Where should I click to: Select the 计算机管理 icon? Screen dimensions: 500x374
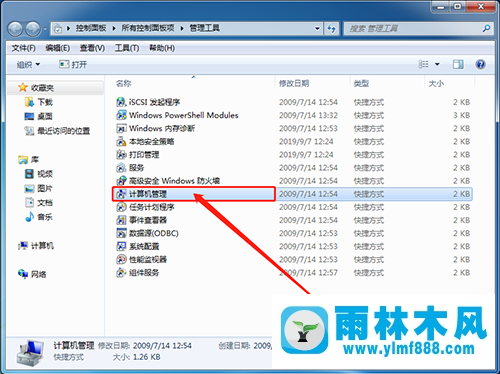[121, 194]
